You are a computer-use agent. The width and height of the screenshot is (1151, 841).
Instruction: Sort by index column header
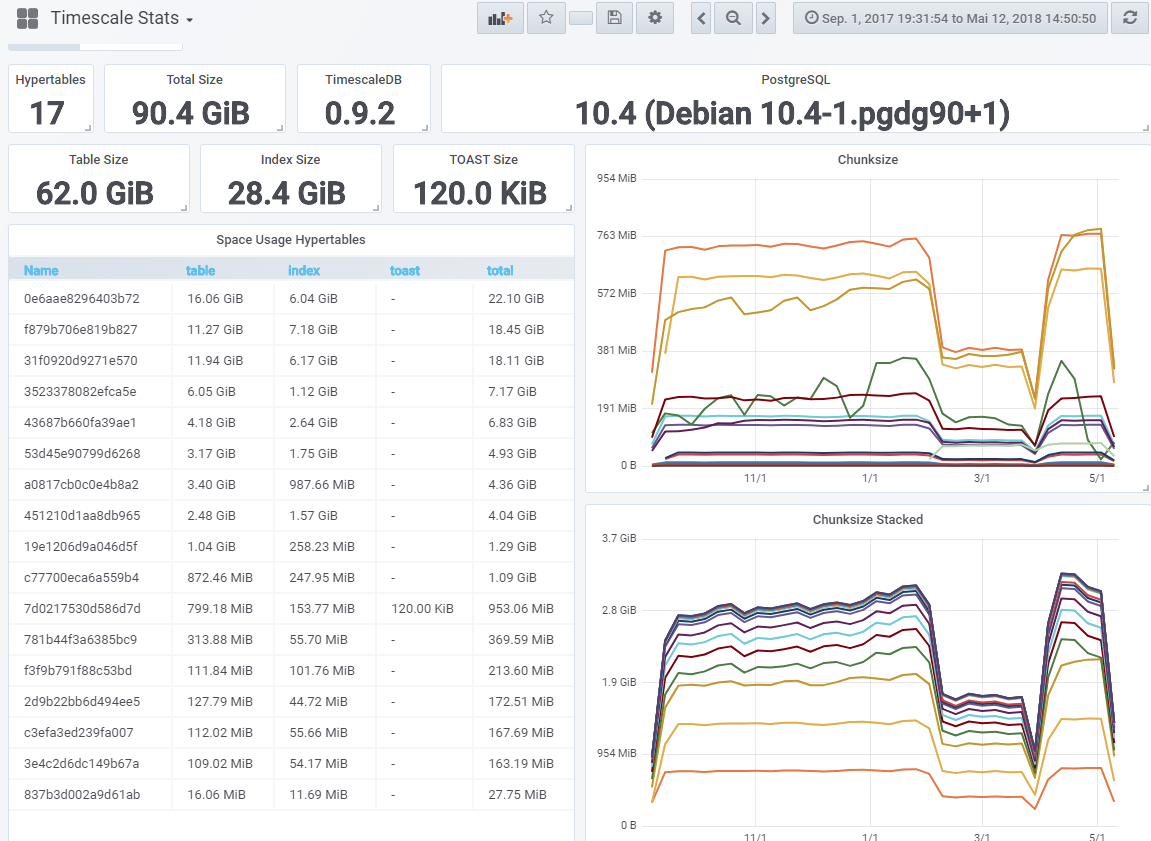304,270
